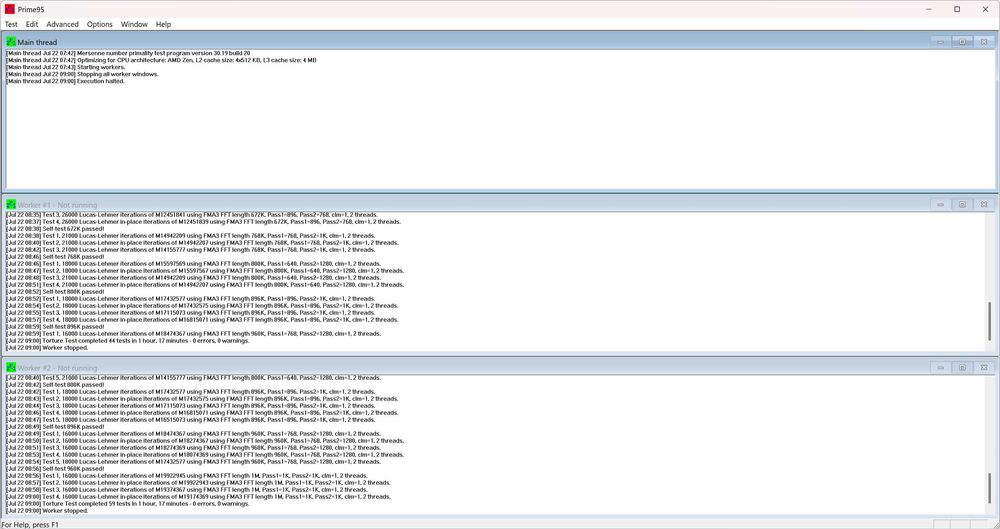Click the line testing M18274367

click(205, 440)
